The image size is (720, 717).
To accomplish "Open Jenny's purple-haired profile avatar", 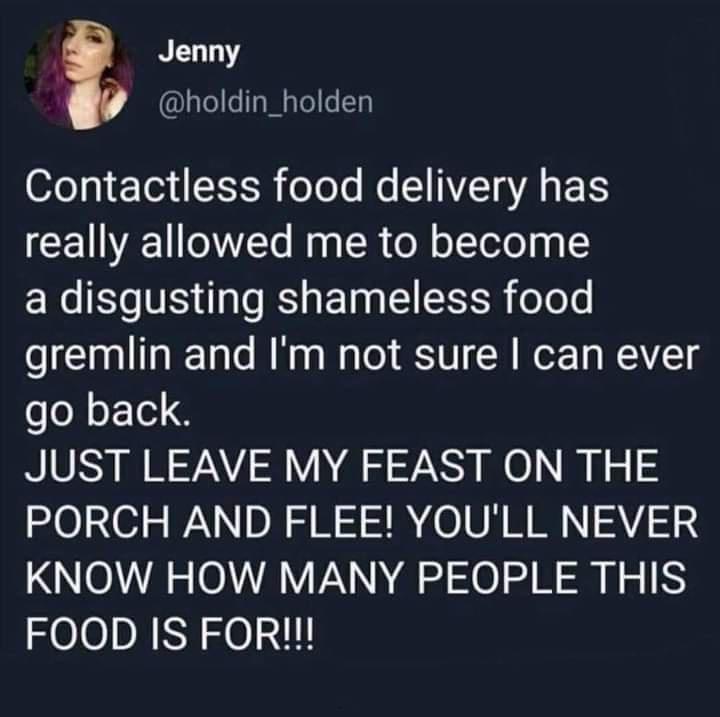I will (x=79, y=74).
